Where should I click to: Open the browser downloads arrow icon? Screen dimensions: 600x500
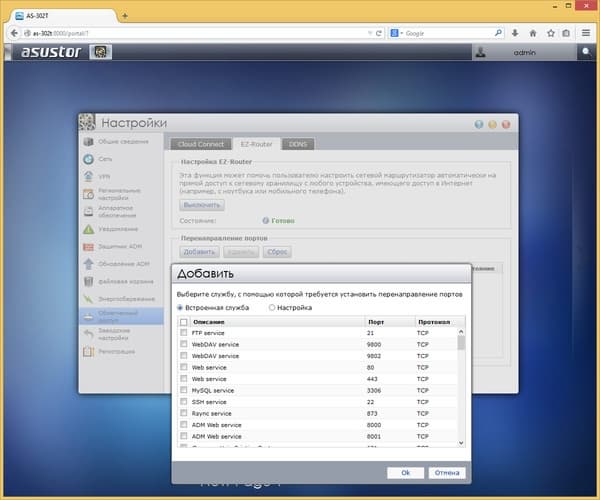[x=515, y=33]
